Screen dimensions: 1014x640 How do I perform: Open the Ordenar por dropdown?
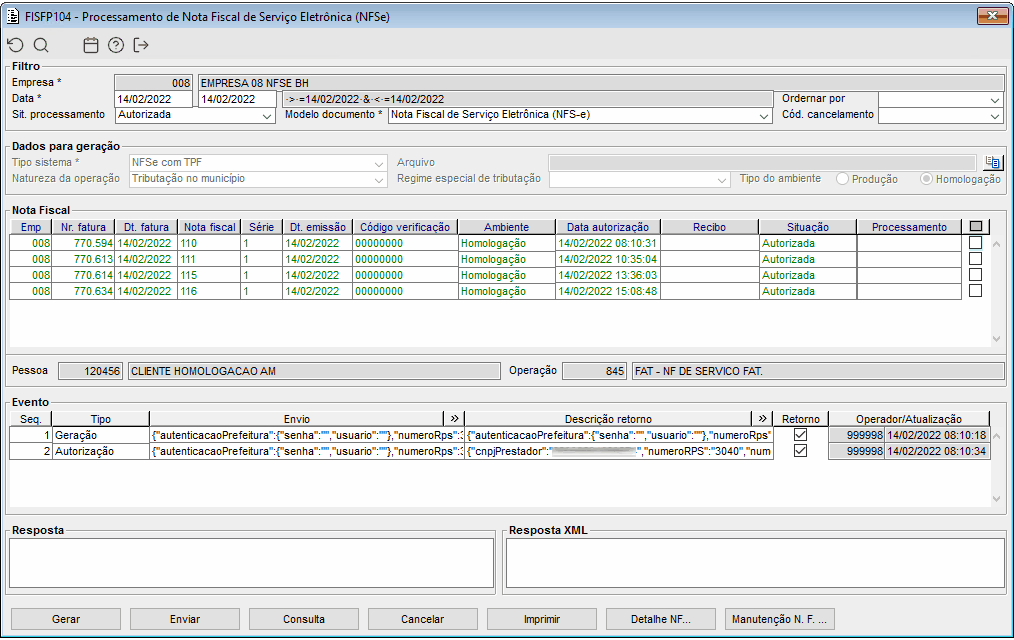point(994,100)
